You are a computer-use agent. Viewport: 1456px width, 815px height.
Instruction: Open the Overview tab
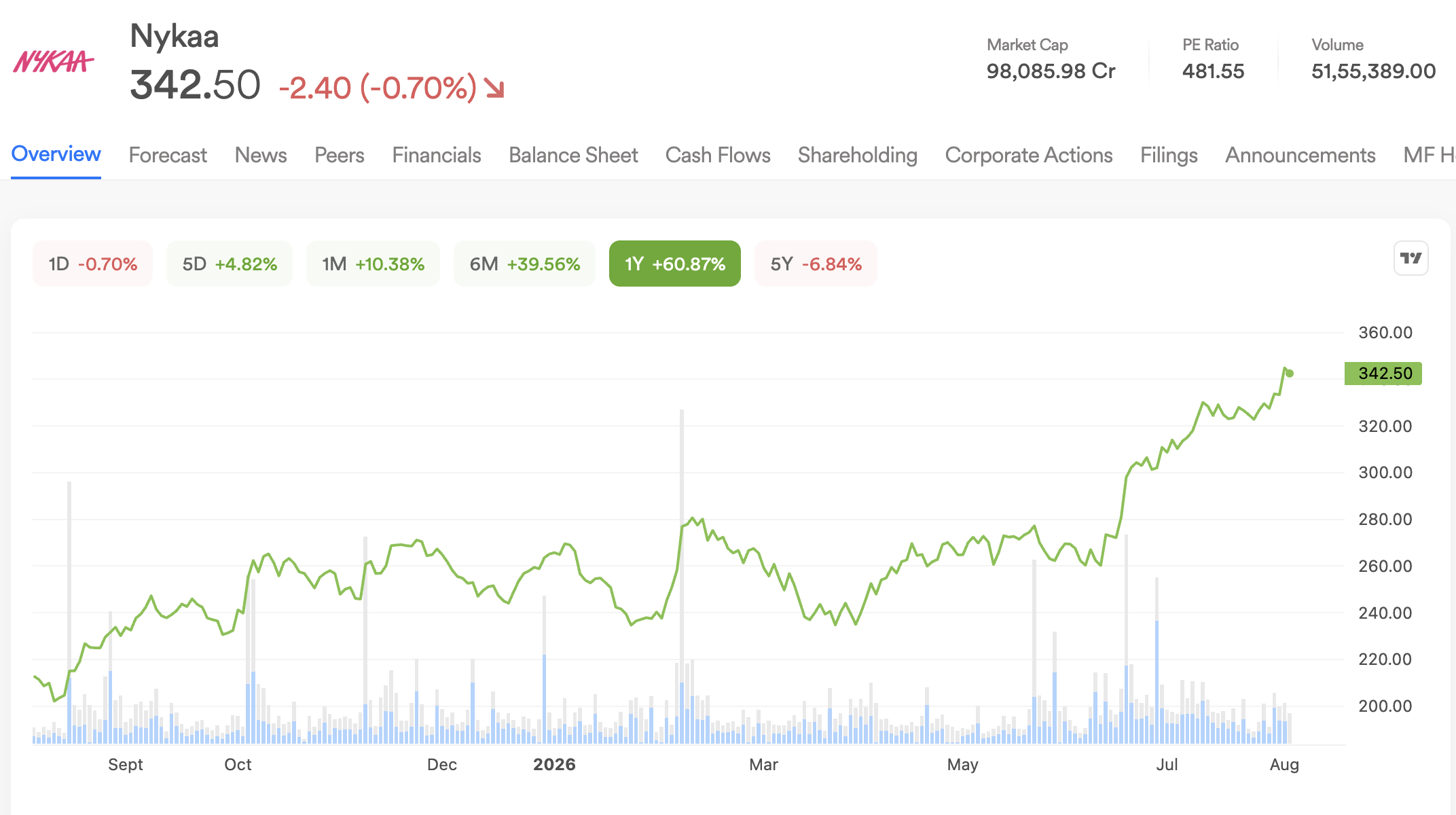[56, 154]
